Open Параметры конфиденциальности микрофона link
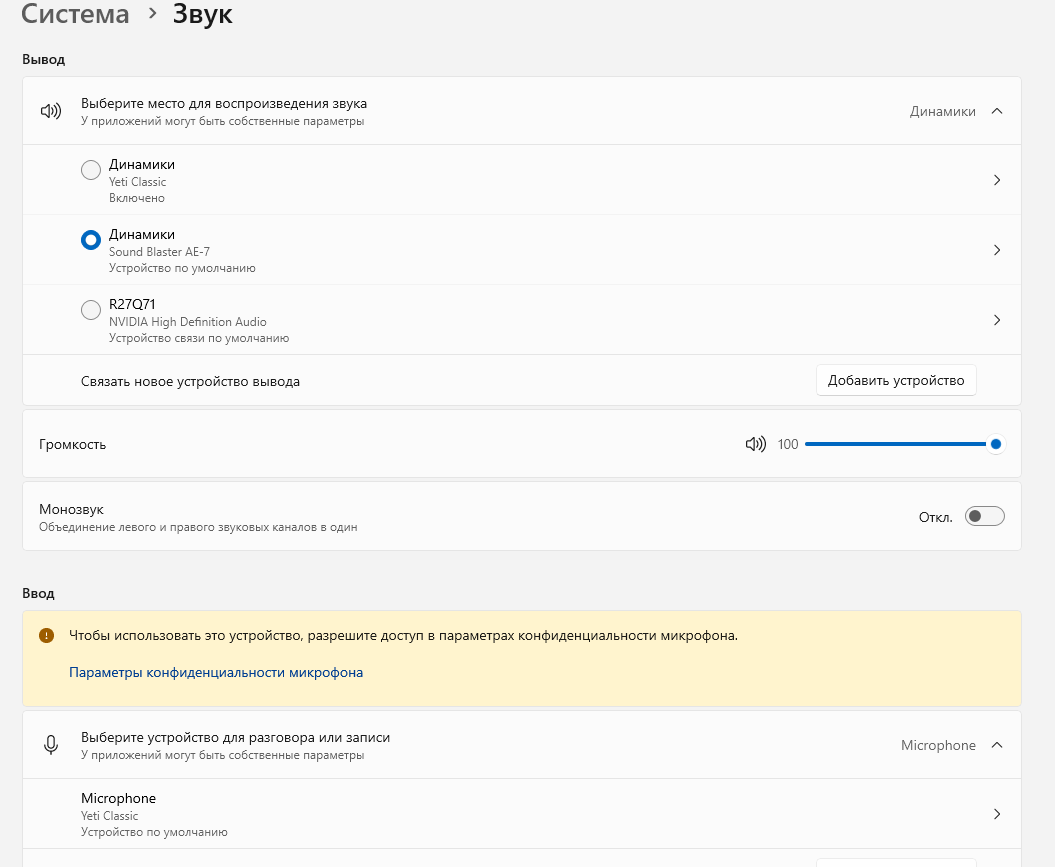Image resolution: width=1055 pixels, height=867 pixels. click(x=216, y=673)
